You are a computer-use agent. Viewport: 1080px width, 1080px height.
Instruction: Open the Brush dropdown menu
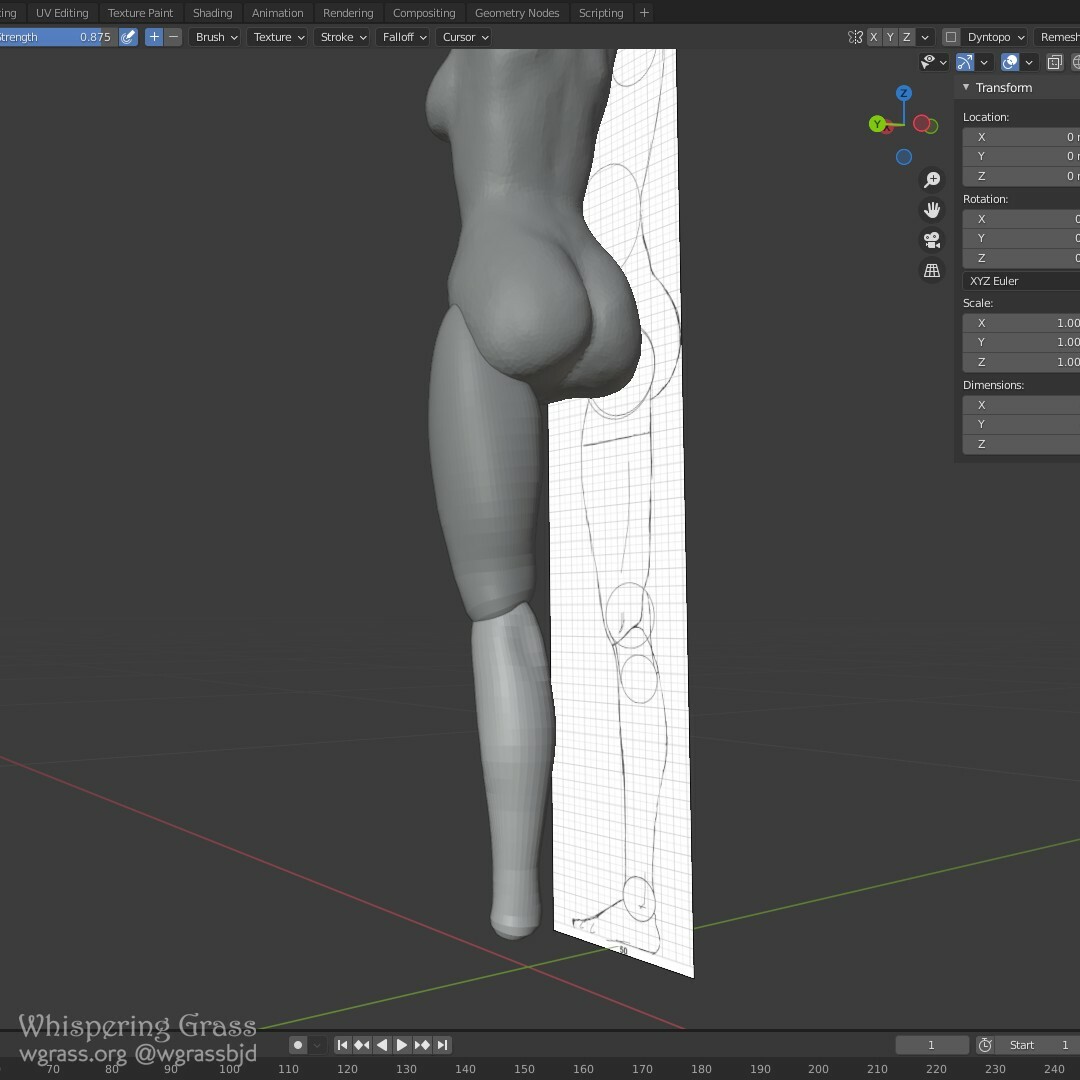[x=215, y=37]
